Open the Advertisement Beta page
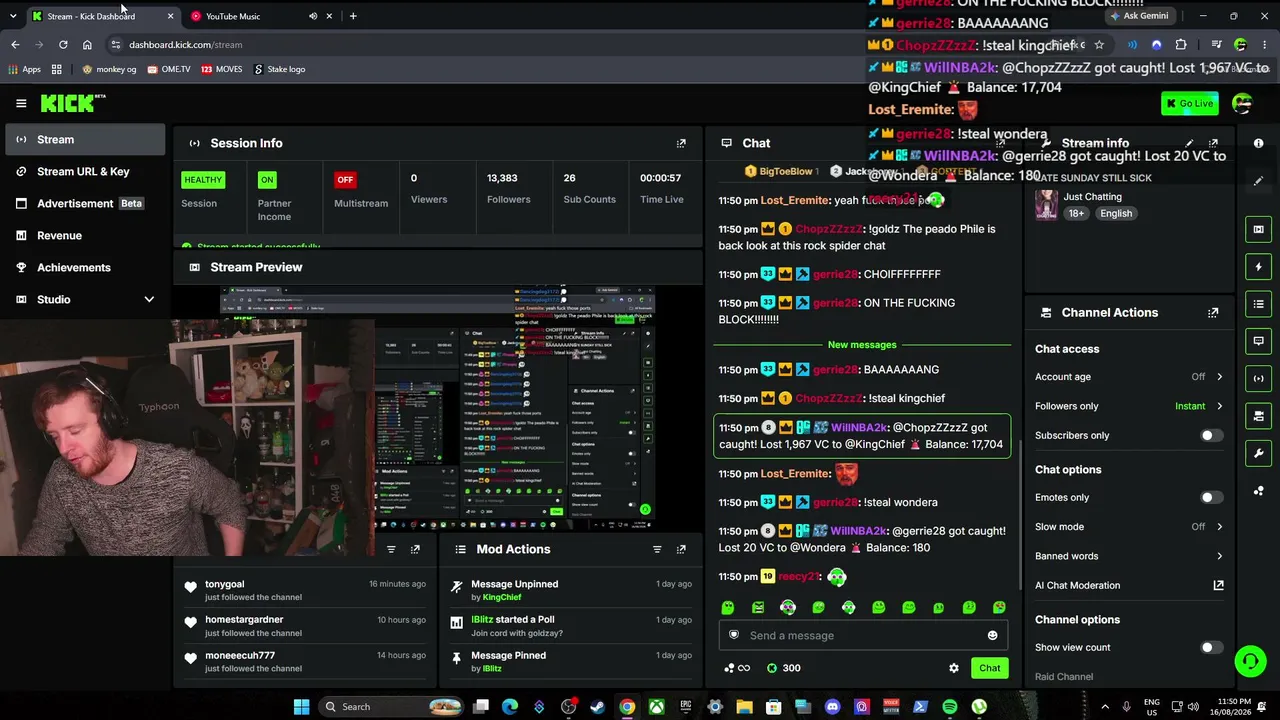Image resolution: width=1280 pixels, height=720 pixels. pos(85,204)
